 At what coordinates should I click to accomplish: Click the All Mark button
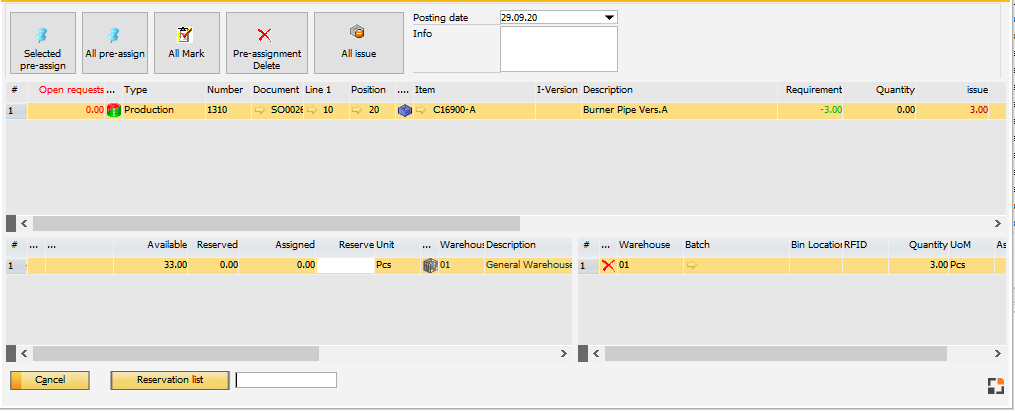click(186, 43)
